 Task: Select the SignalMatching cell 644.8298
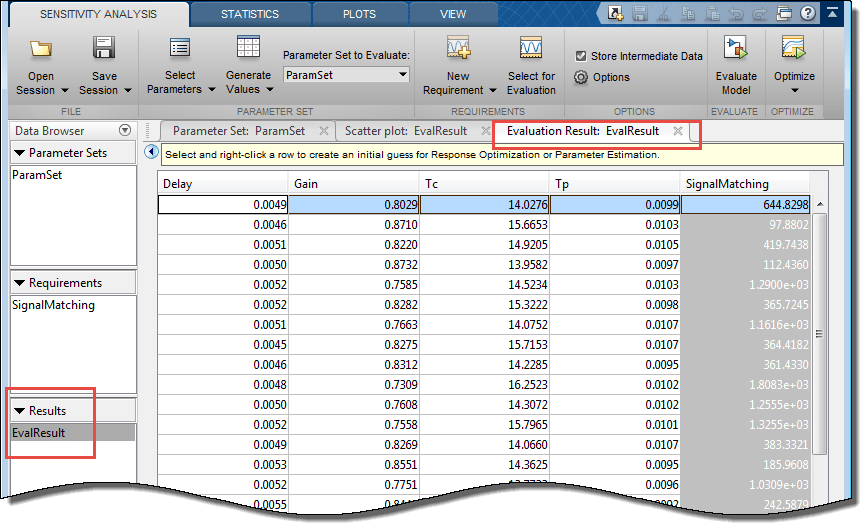(745, 205)
